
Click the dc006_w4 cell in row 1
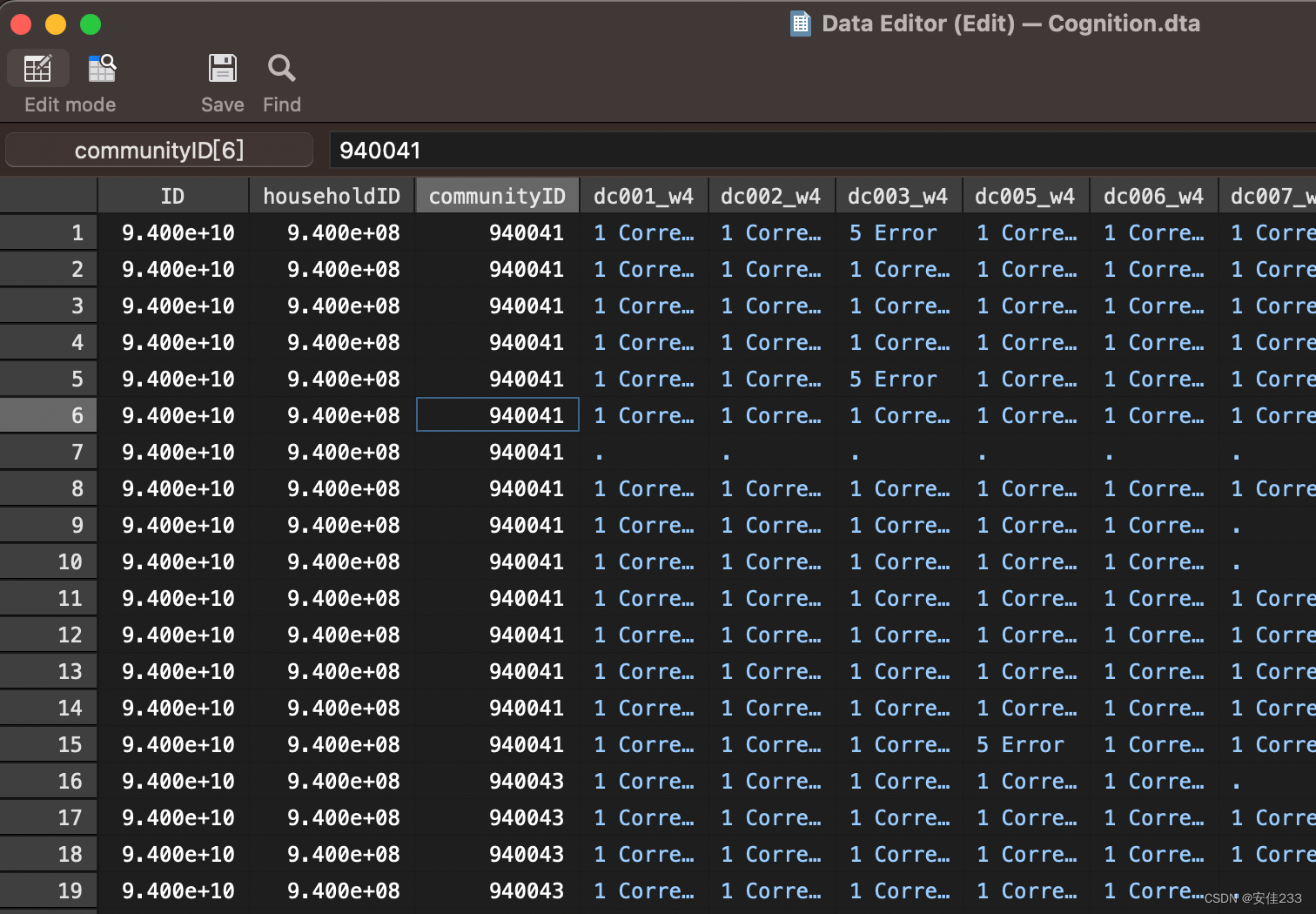1153,232
